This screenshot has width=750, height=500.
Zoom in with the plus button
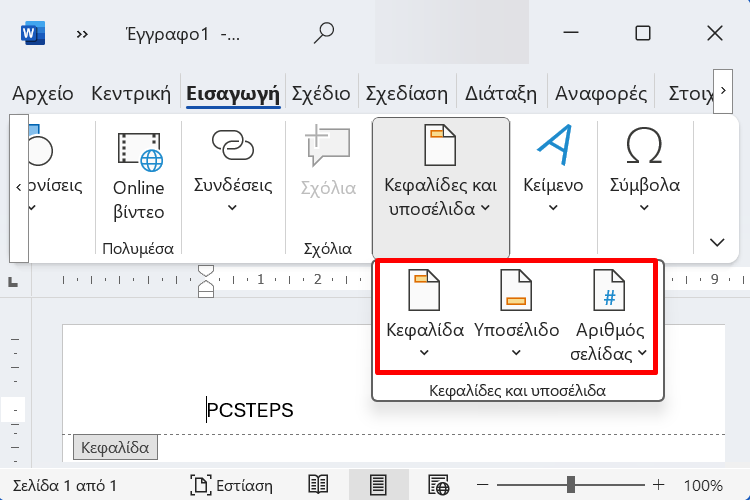point(659,485)
